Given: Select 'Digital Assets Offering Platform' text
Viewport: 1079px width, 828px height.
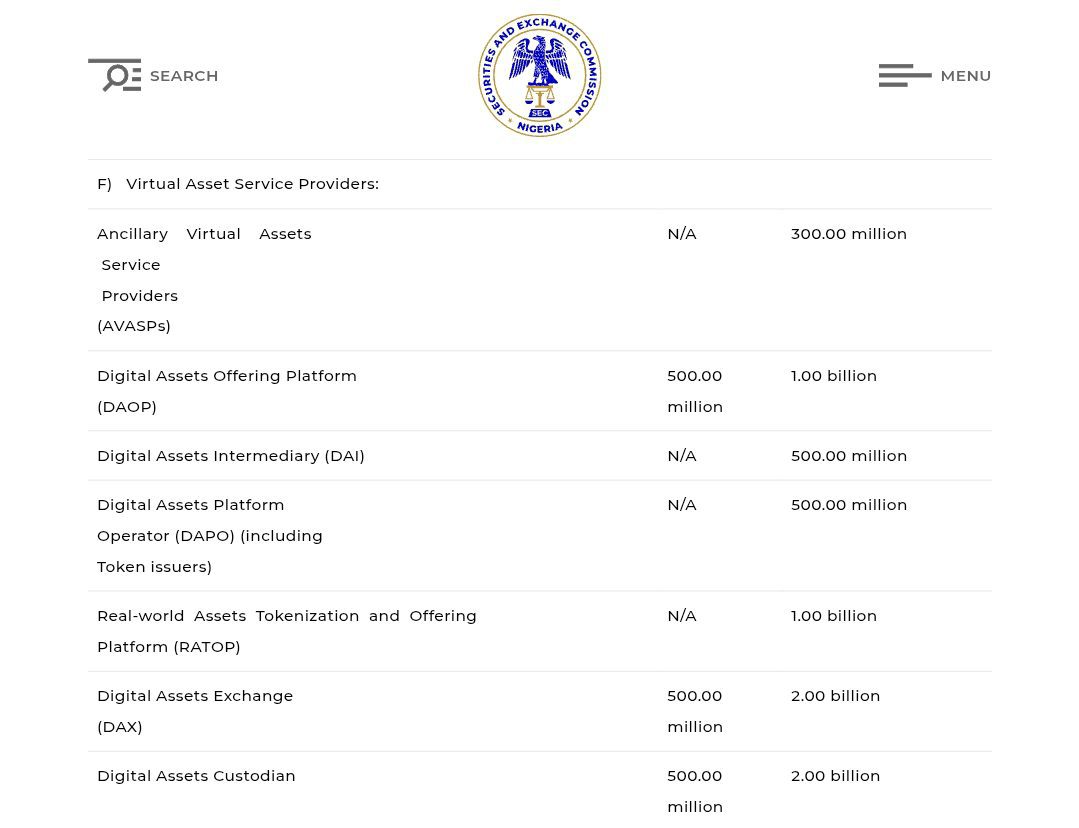Looking at the screenshot, I should [x=227, y=376].
